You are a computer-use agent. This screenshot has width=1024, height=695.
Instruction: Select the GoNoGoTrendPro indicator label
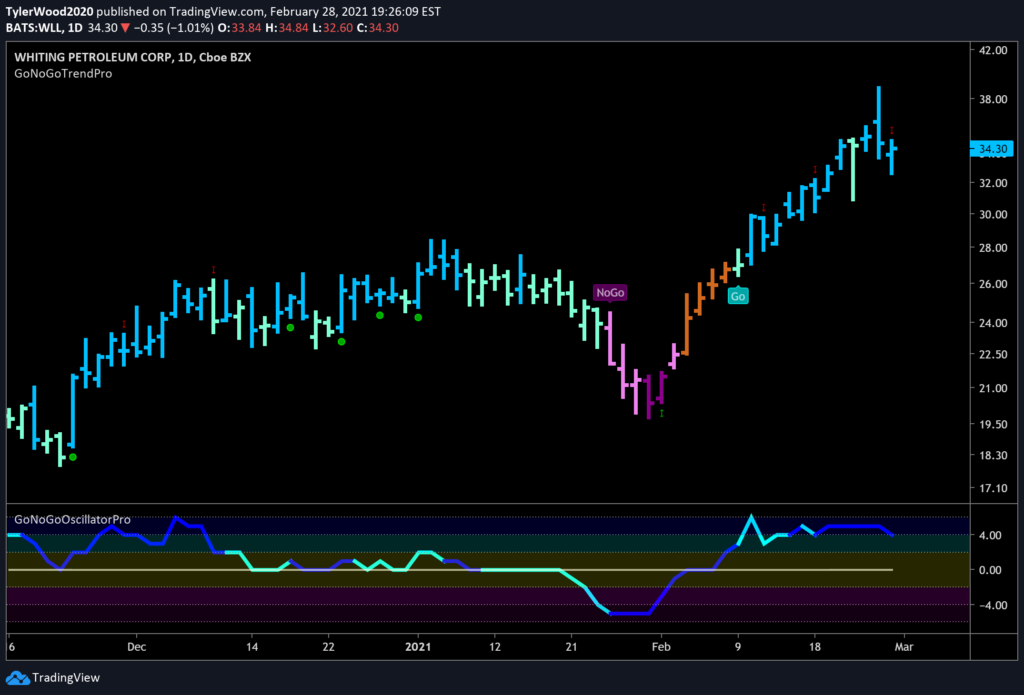[x=63, y=74]
